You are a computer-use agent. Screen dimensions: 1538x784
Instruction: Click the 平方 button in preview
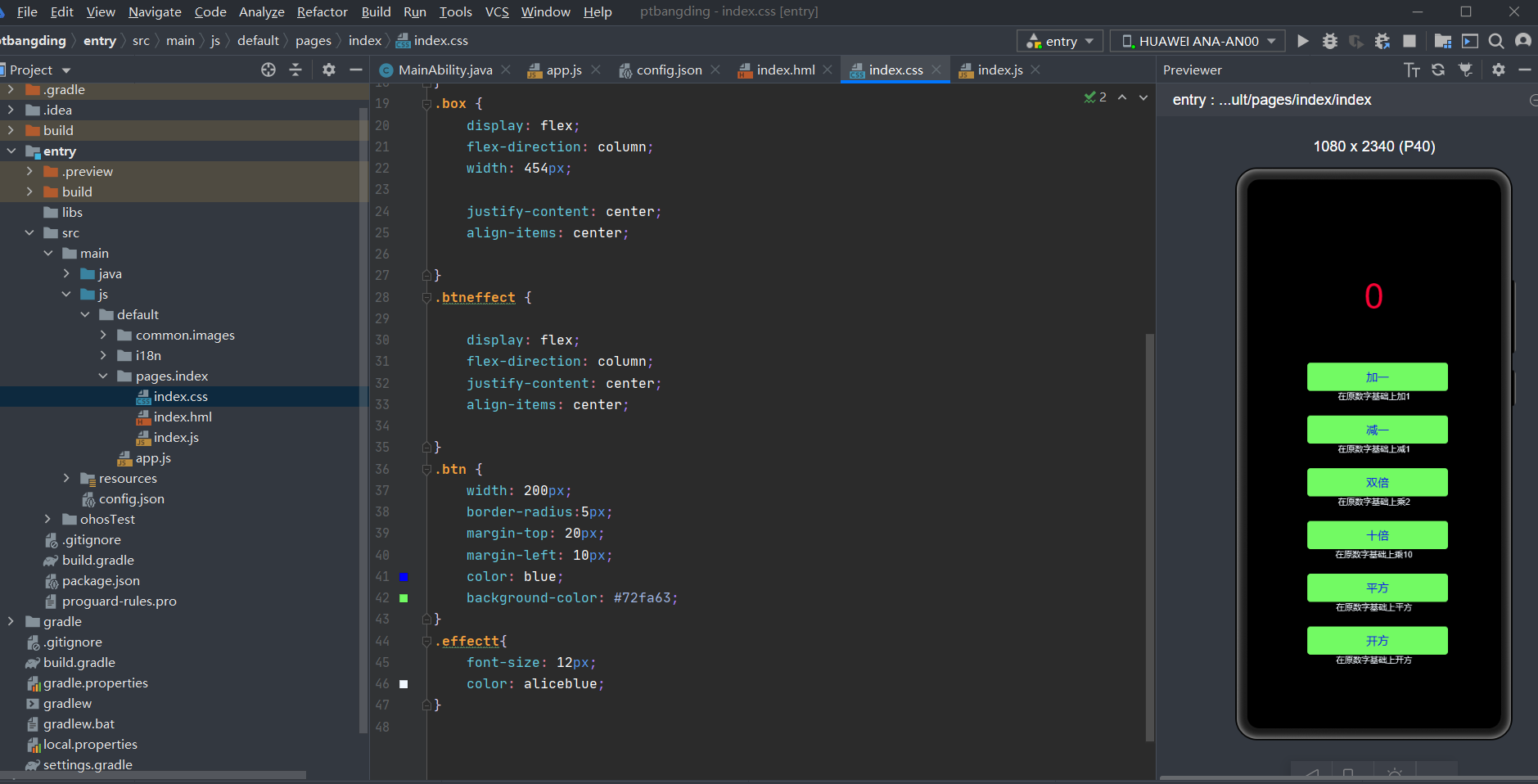1377,588
